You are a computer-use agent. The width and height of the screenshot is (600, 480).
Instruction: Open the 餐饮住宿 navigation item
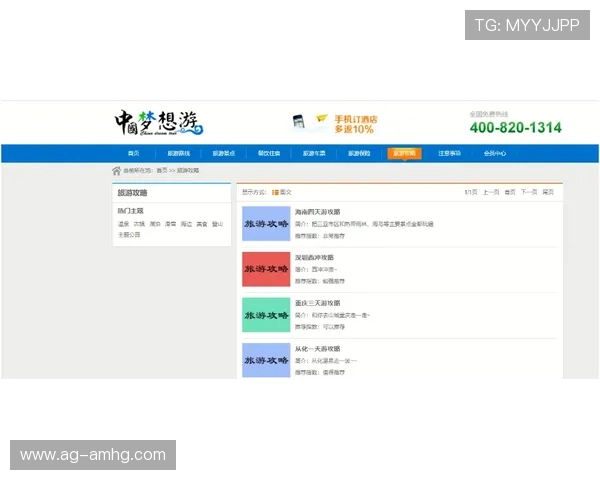(269, 153)
